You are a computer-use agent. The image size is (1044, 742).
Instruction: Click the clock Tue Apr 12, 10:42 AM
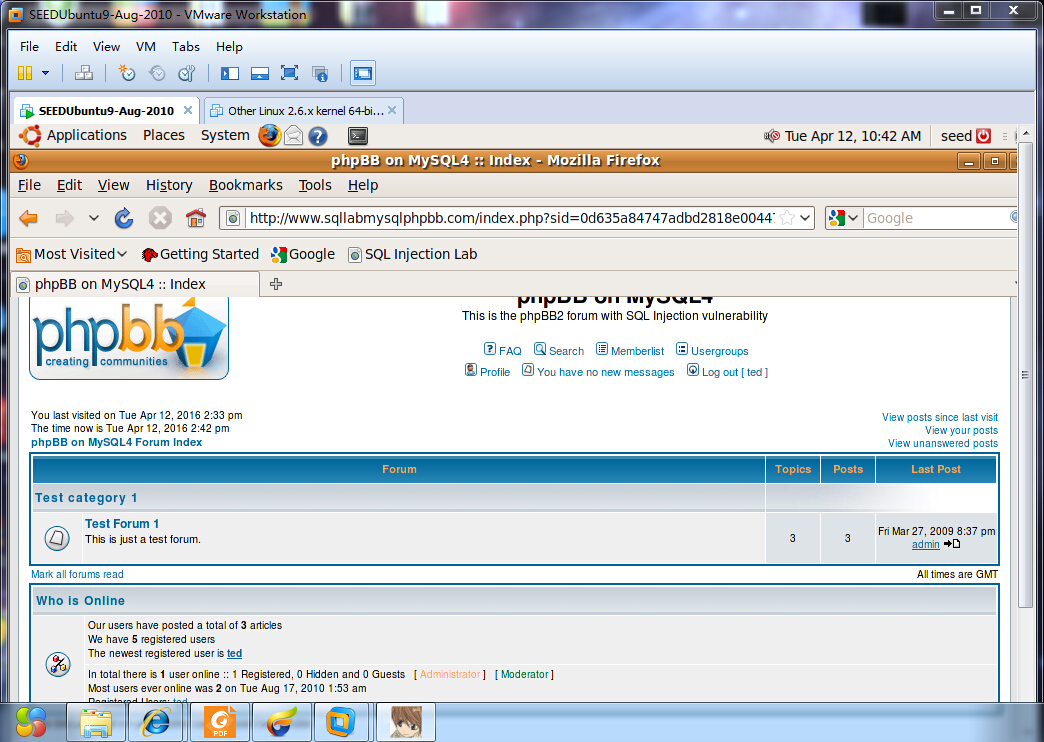click(x=853, y=136)
